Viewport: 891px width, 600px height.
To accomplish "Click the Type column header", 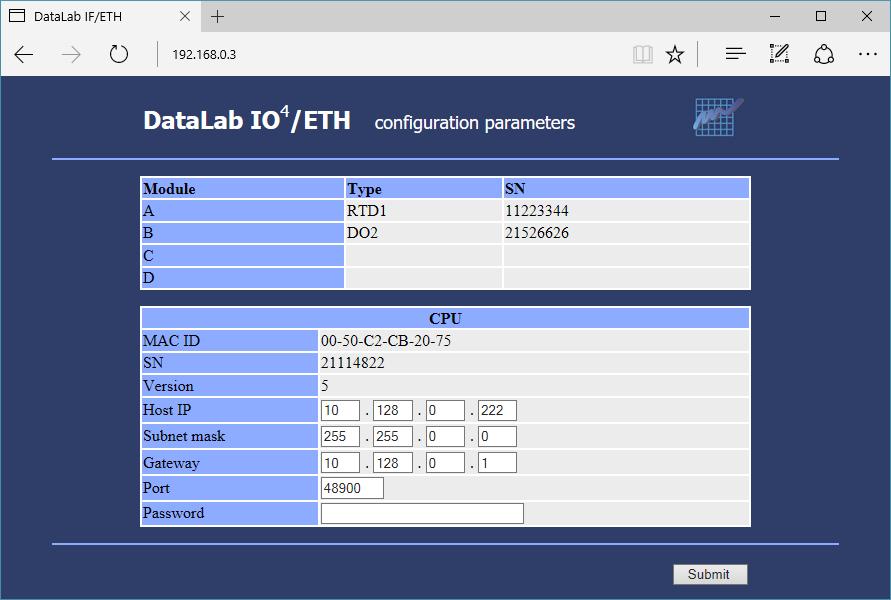I will [423, 189].
